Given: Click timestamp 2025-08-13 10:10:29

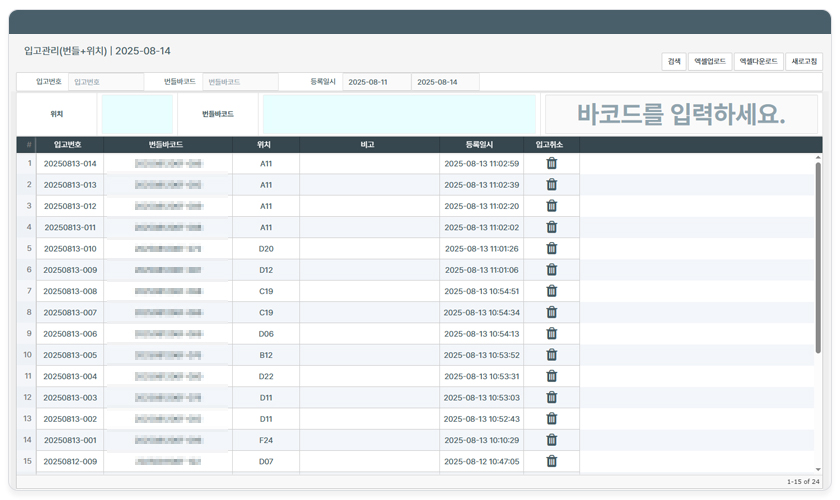Looking at the screenshot, I should tap(482, 440).
